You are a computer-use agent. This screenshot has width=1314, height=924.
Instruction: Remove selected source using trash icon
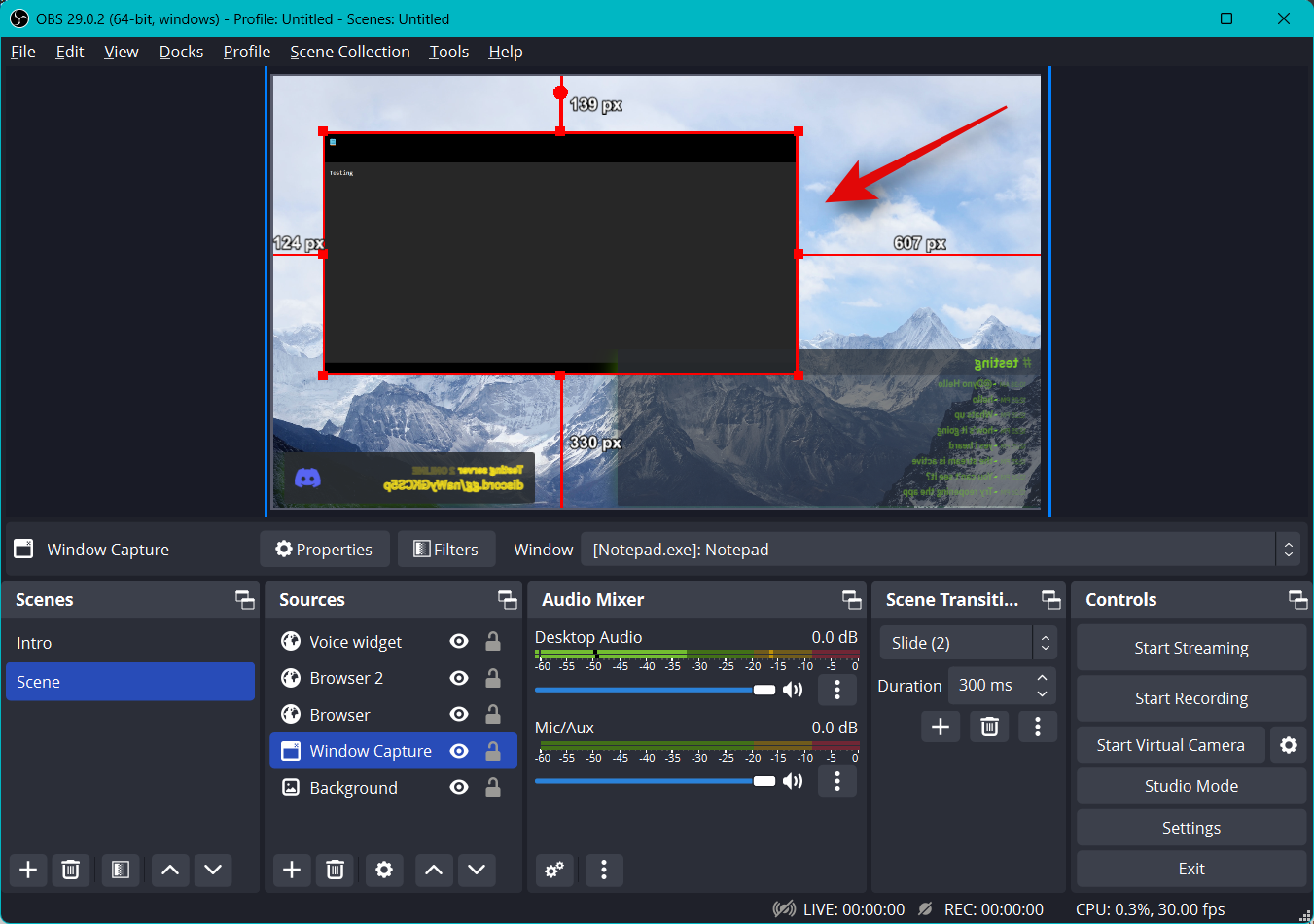click(x=335, y=870)
